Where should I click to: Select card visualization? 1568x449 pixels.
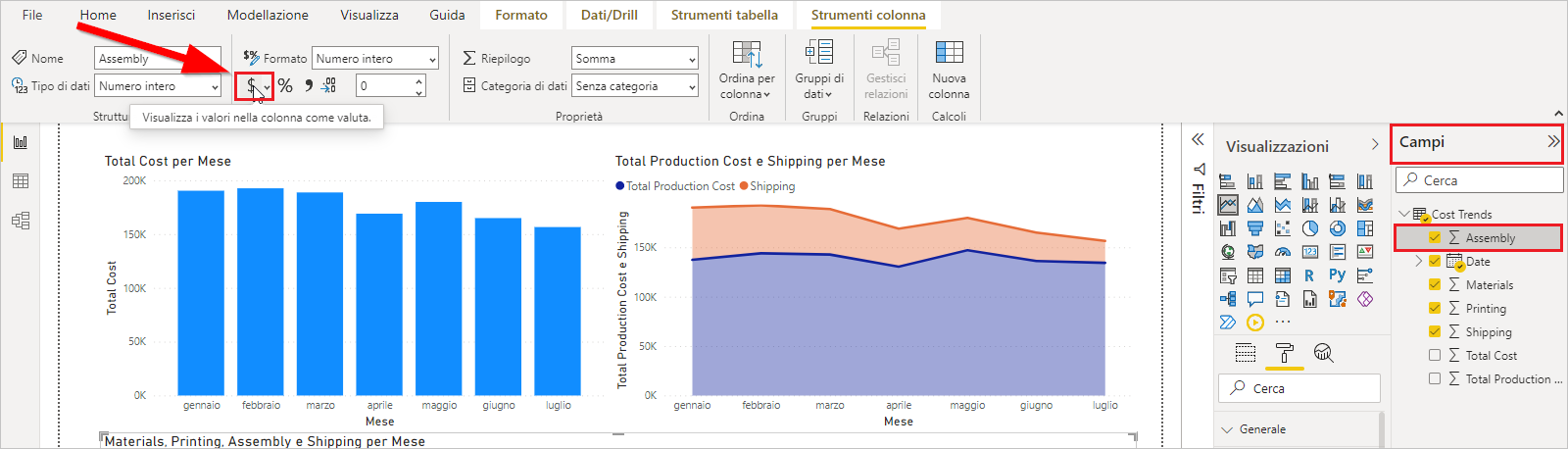point(1309,252)
